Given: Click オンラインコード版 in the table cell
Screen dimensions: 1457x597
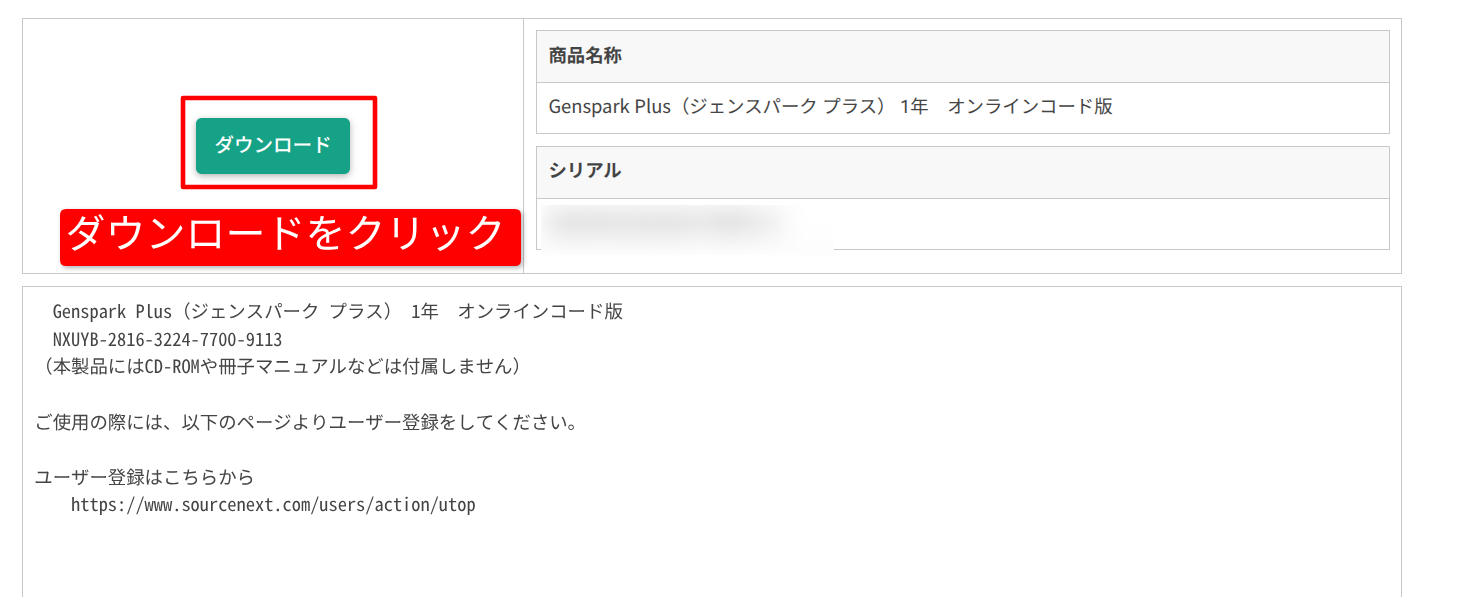Looking at the screenshot, I should coord(1030,107).
